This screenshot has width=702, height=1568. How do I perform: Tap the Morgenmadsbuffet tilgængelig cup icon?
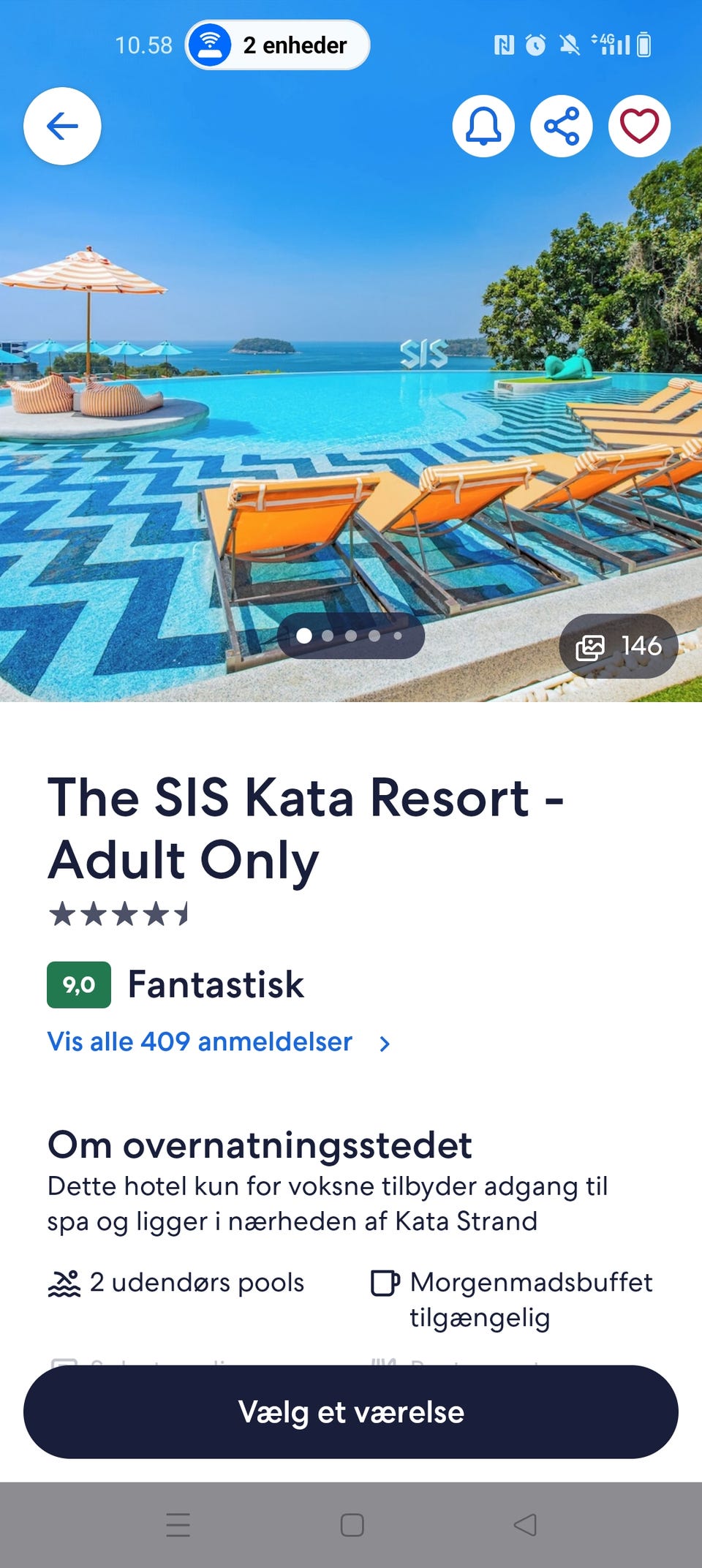click(385, 1283)
